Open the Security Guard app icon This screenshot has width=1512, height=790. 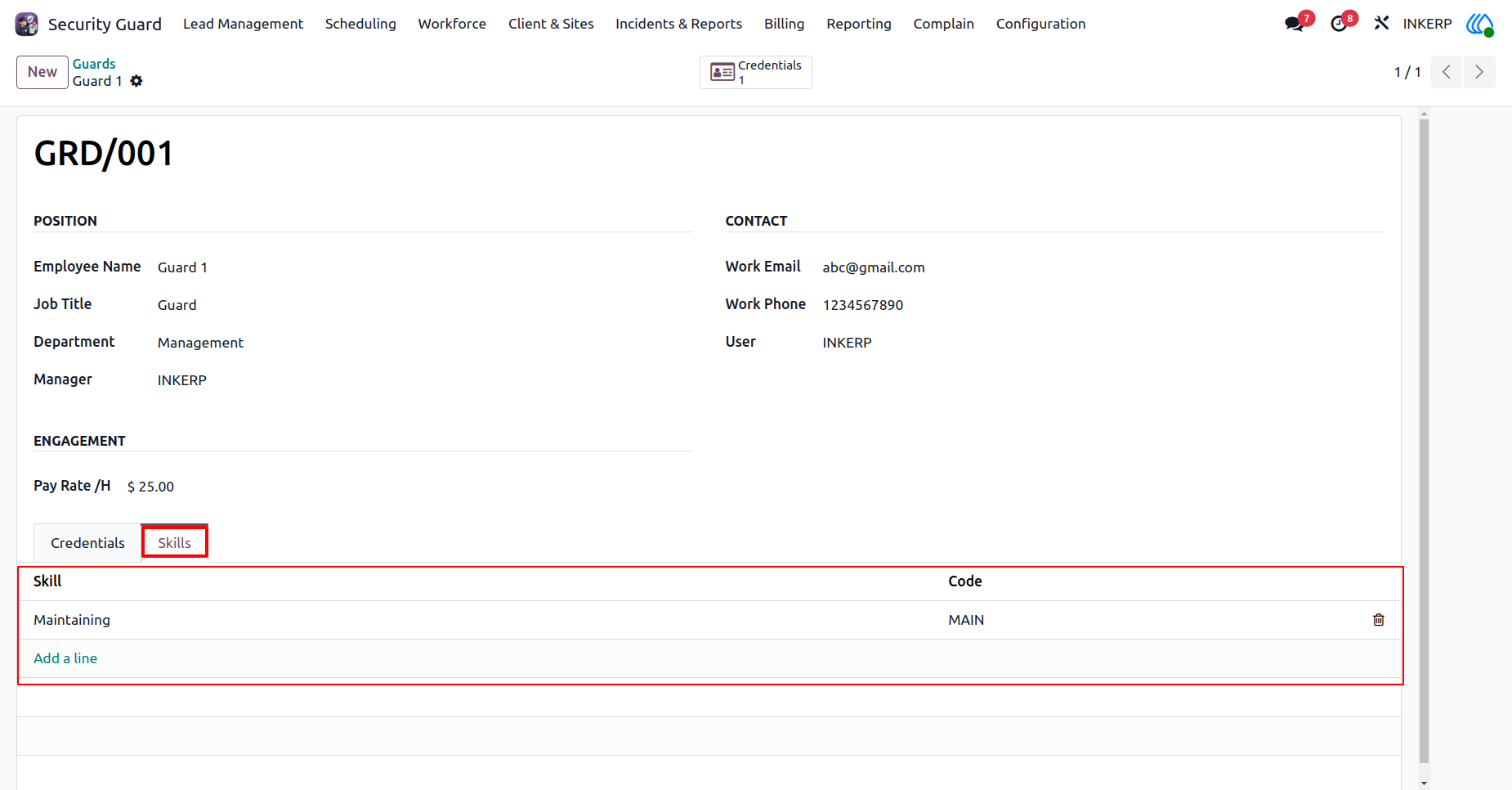[27, 24]
